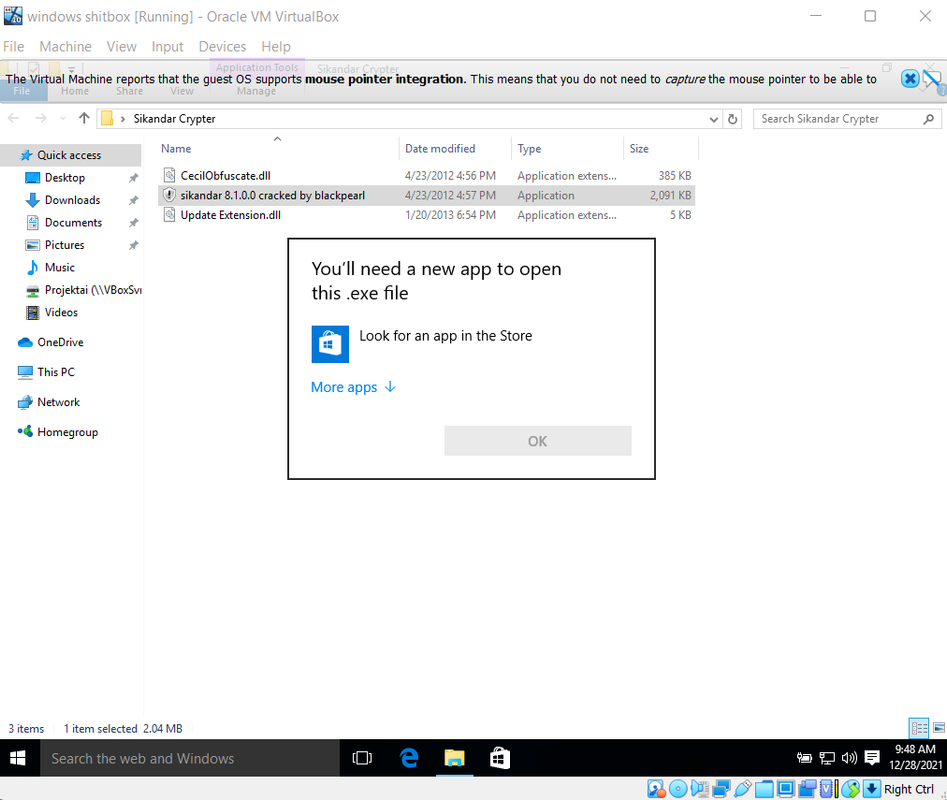Click the network icon in system tray
This screenshot has width=947, height=800.
click(x=827, y=758)
